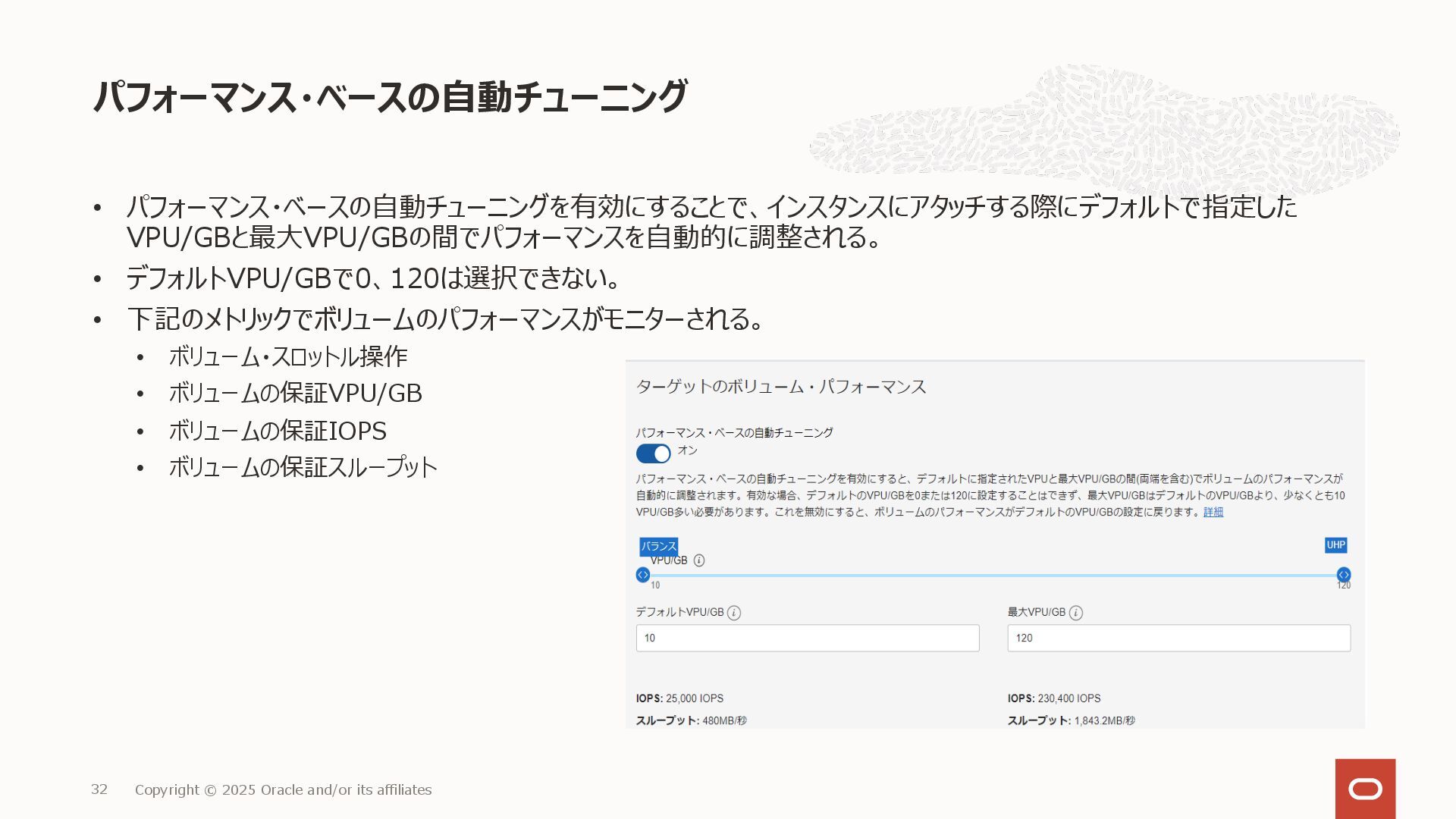Click the red Oracle logo
Screen dimensions: 1456x819
point(1365,789)
